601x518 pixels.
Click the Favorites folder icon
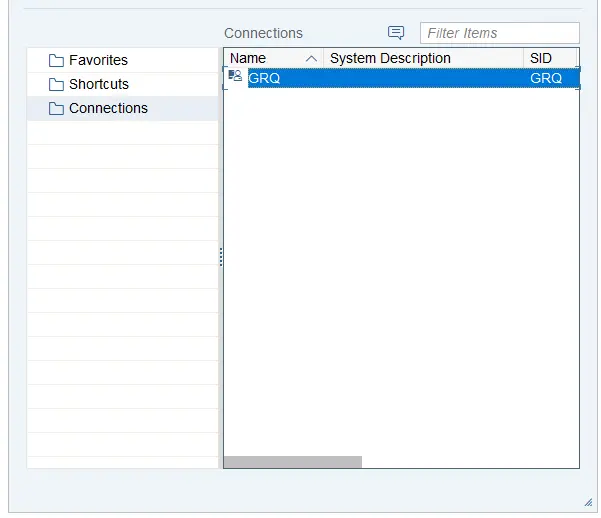click(56, 61)
